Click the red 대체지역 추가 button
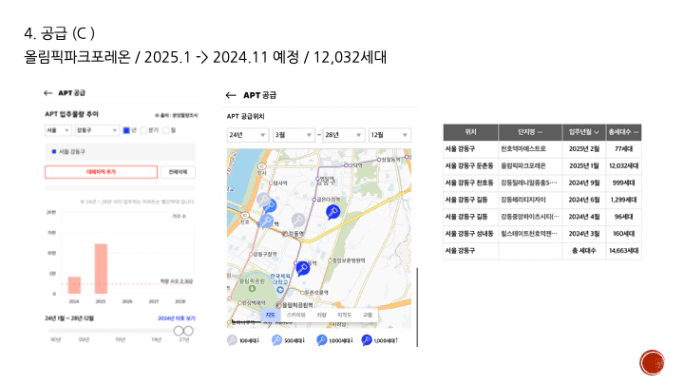The height and width of the screenshot is (385, 684). (x=101, y=172)
